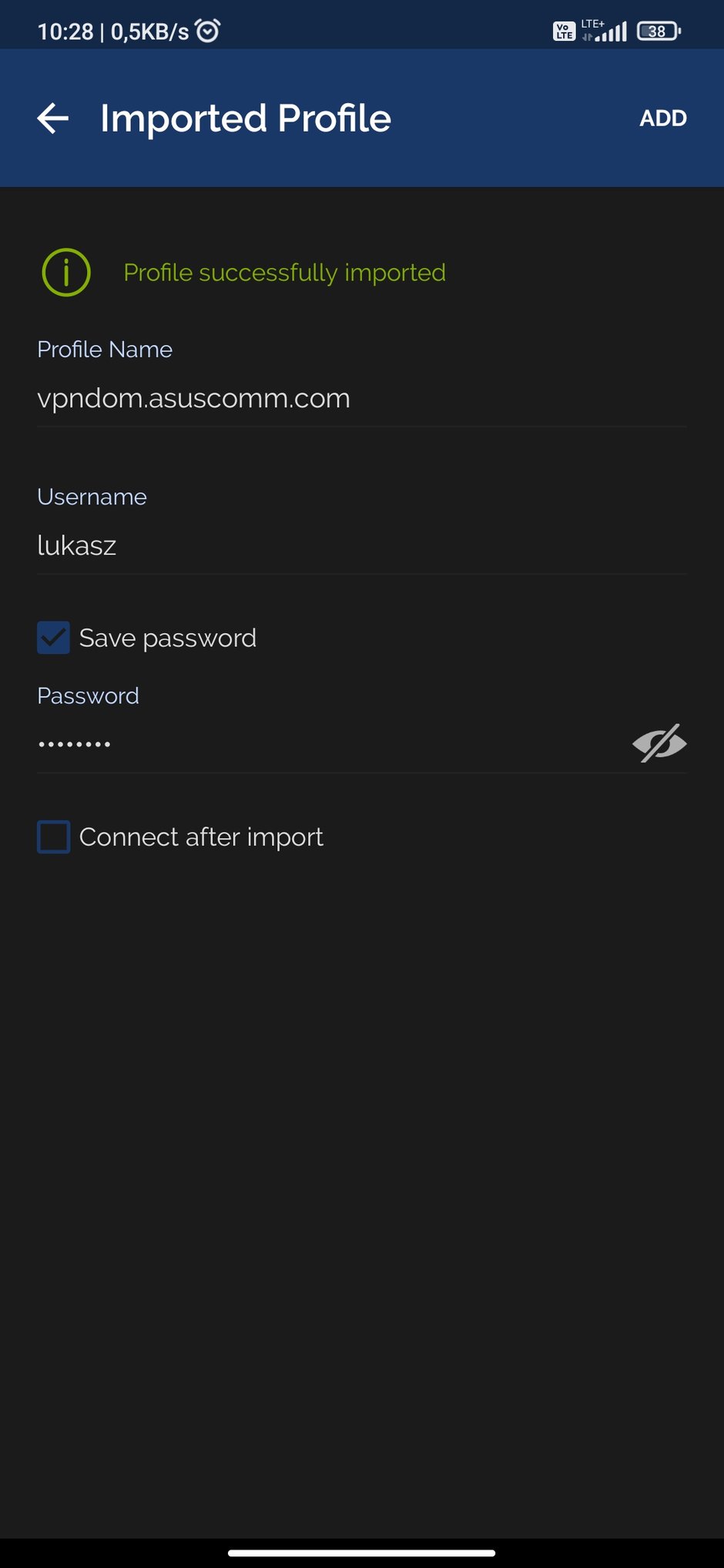Tap the LTE+ signal strength icon
The image size is (724, 1568).
605,31
